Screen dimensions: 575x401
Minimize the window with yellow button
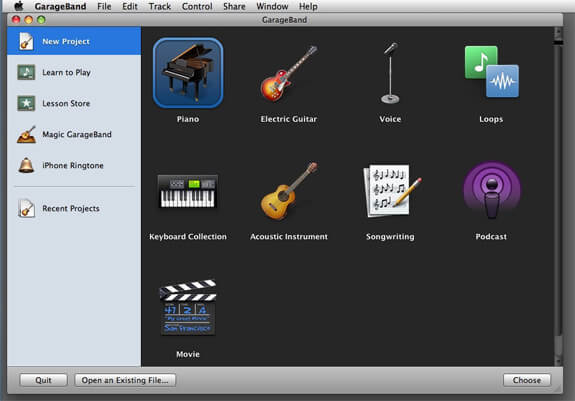29,19
